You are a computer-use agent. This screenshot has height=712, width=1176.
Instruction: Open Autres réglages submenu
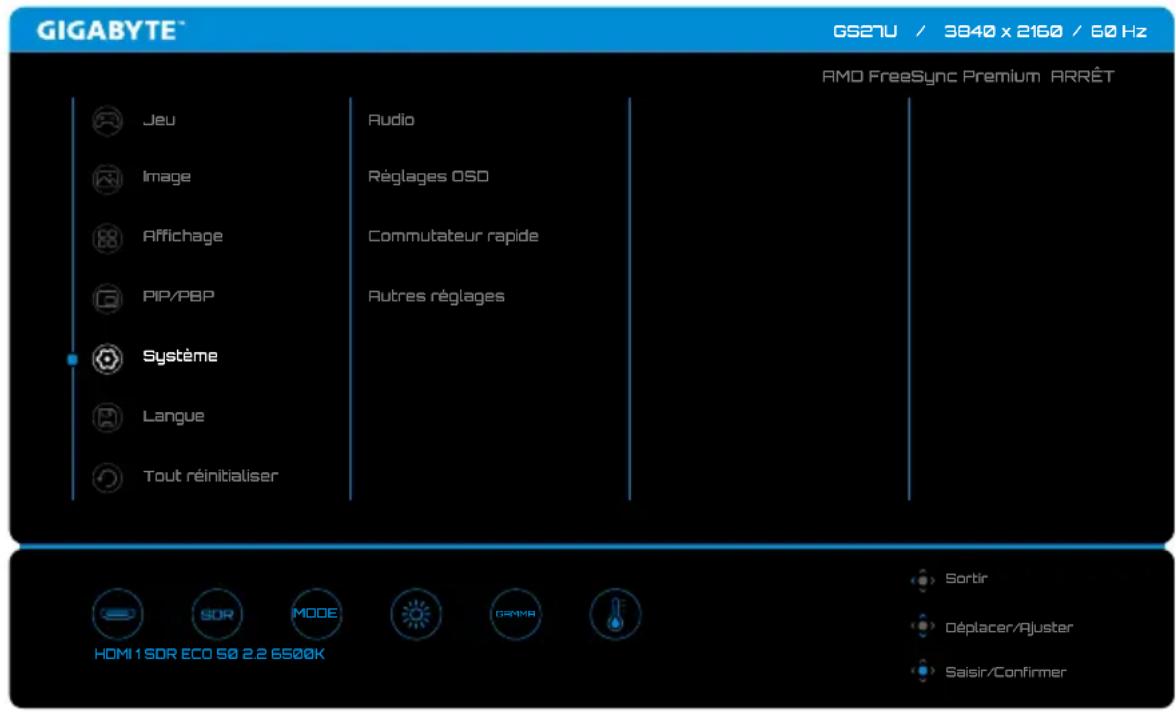[436, 296]
